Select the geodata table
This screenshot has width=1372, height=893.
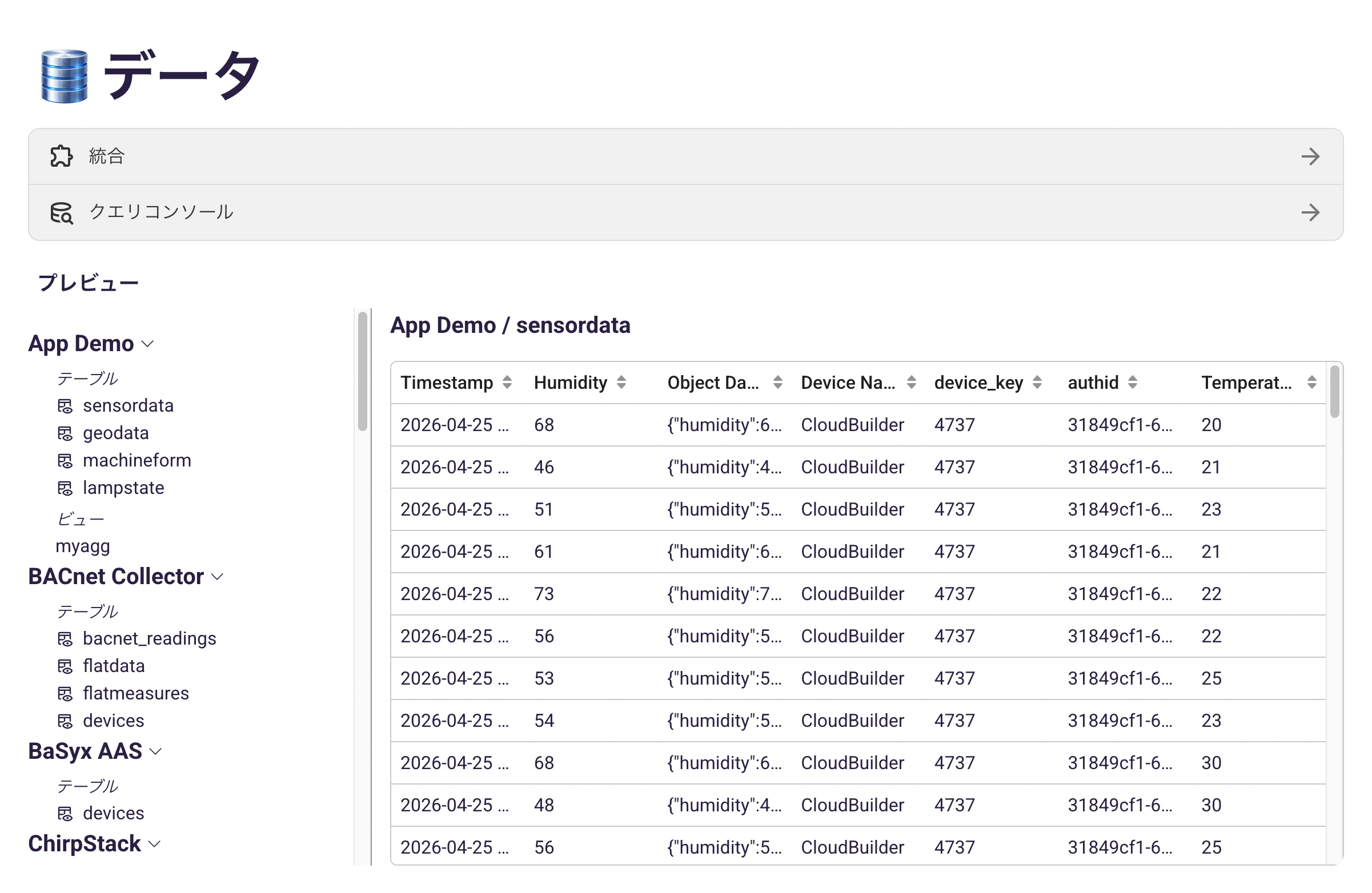tap(116, 433)
